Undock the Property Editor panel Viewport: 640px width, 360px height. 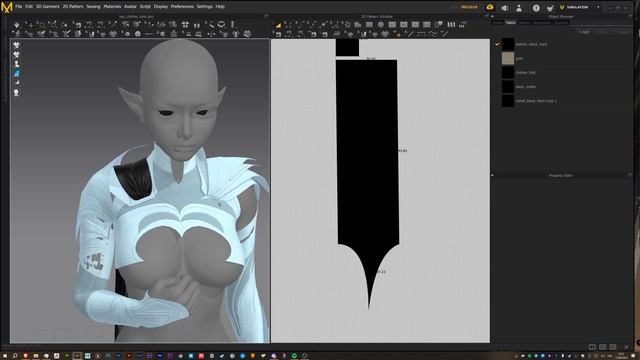point(630,175)
